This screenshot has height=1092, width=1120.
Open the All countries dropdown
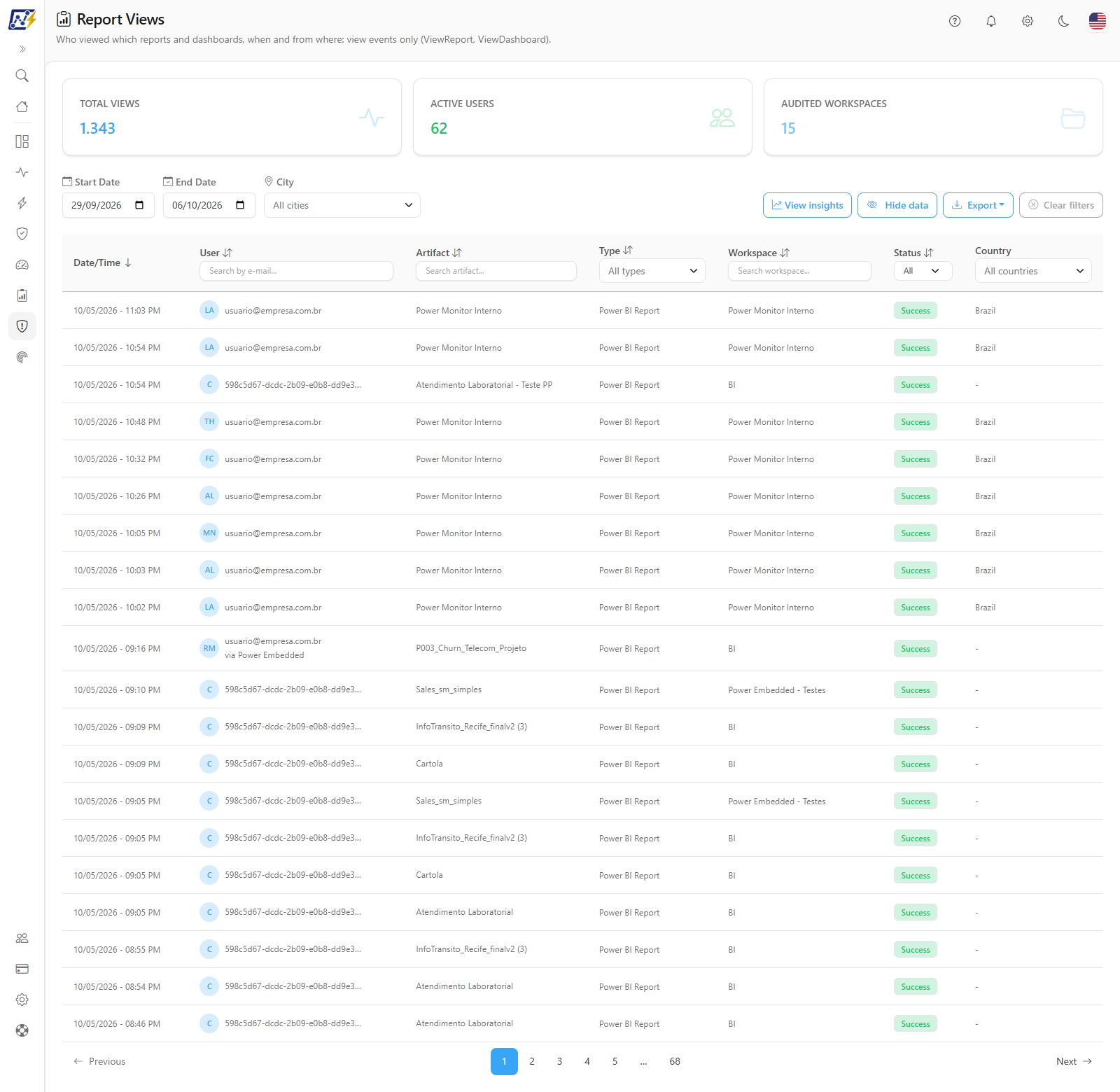pyautogui.click(x=1033, y=271)
